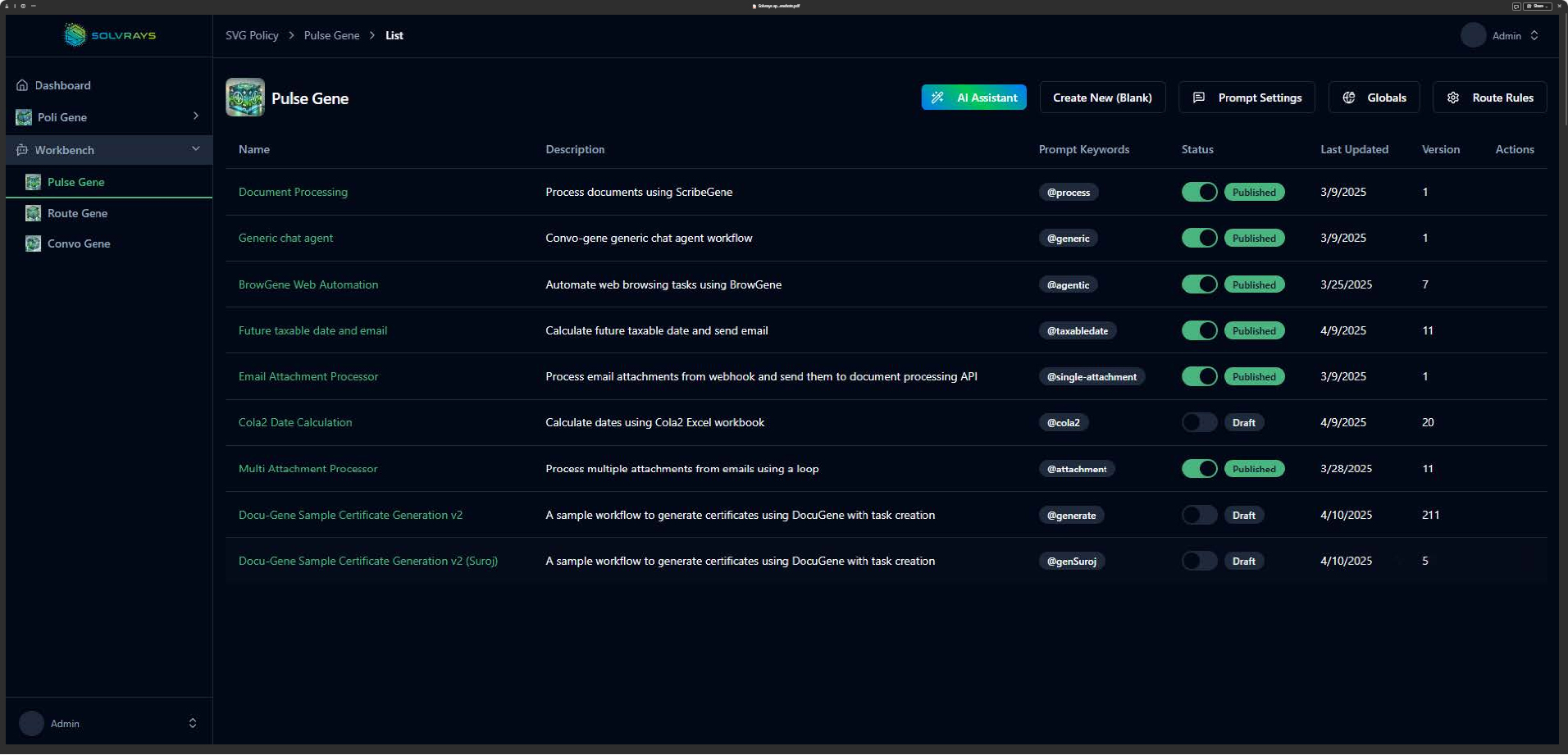Click the Route Gene sidebar icon
This screenshot has height=755, width=1568.
(33, 213)
